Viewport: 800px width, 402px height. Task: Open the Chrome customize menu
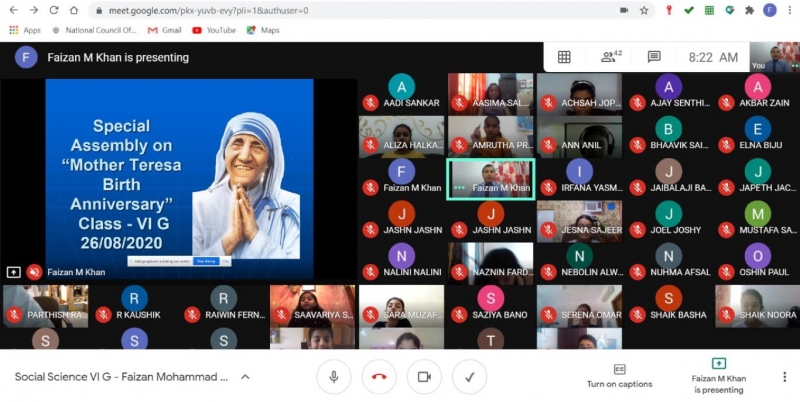[788, 10]
